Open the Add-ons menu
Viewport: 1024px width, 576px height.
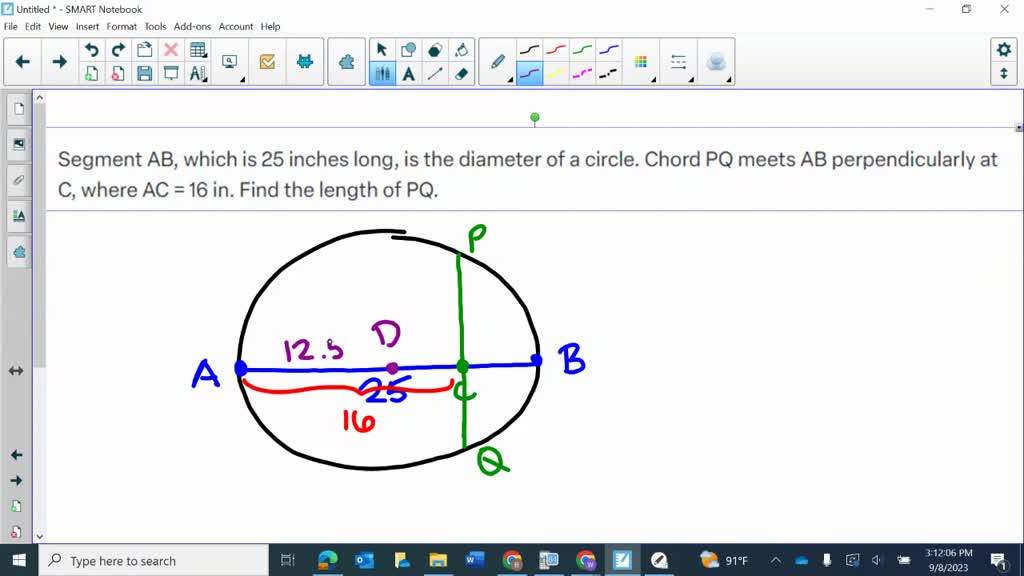point(192,27)
